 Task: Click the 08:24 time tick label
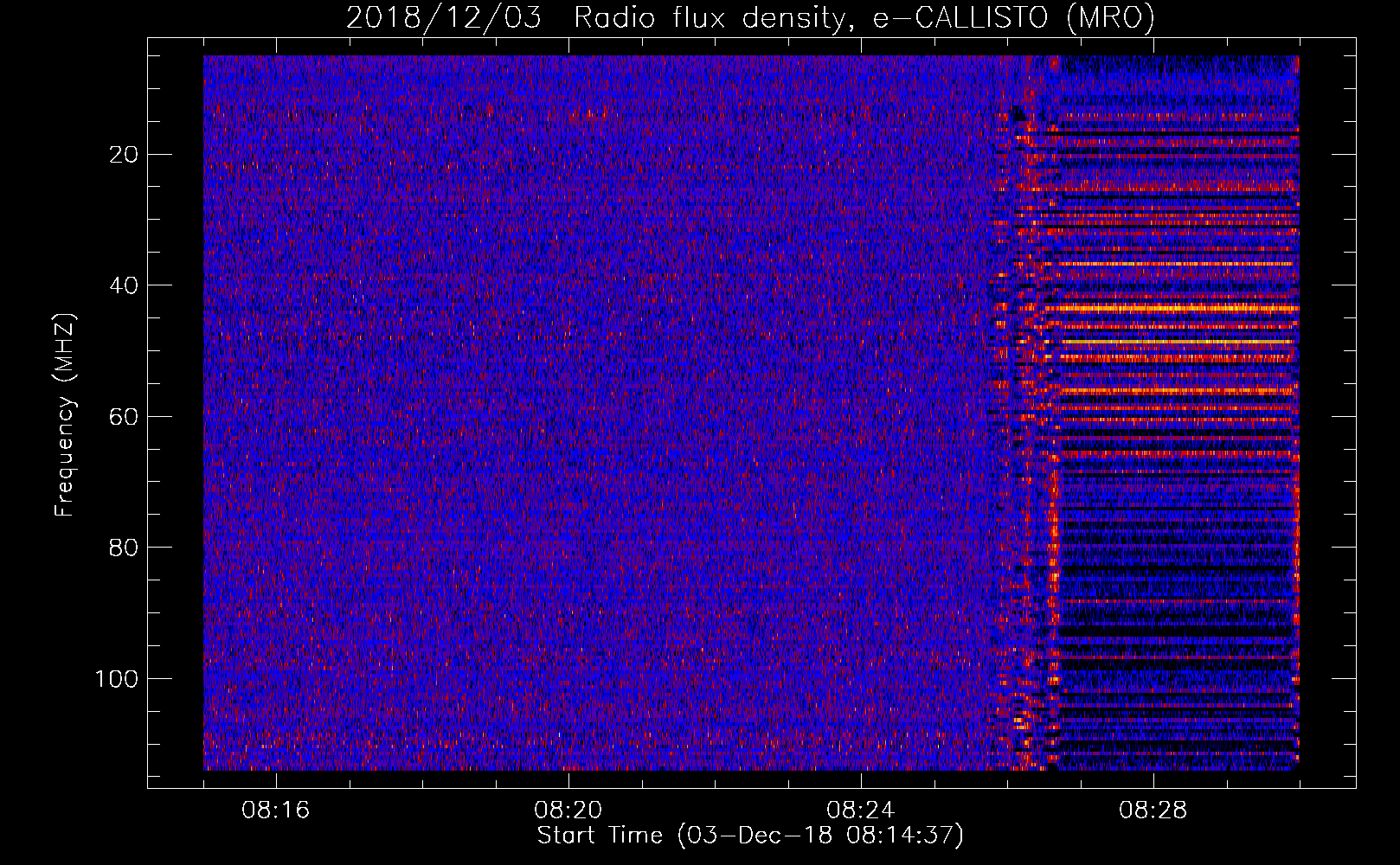tap(861, 811)
